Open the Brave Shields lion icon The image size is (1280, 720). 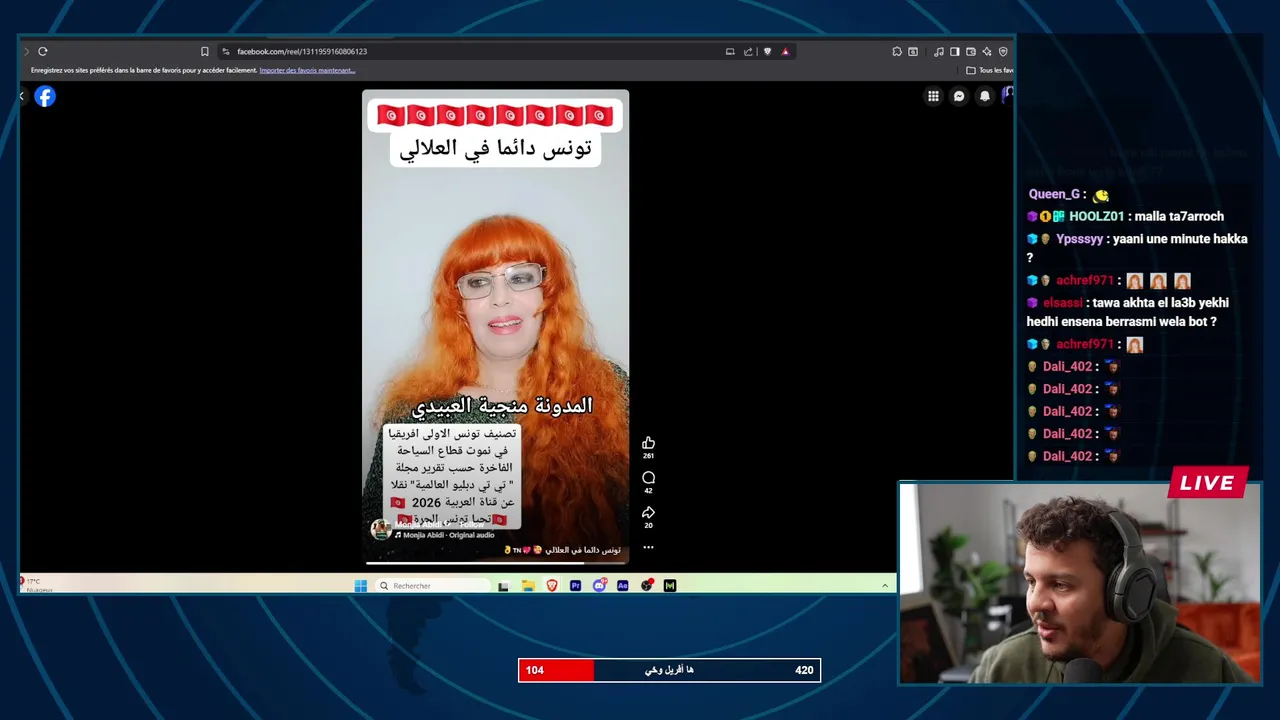[767, 51]
